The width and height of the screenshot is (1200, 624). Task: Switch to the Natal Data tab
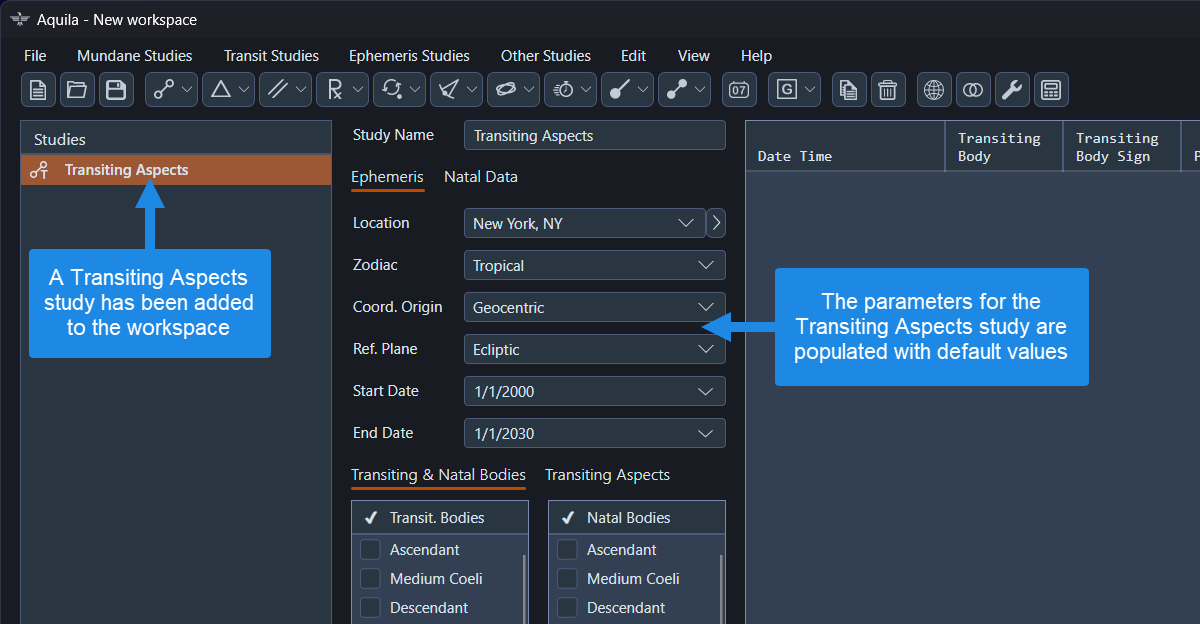[x=481, y=177]
